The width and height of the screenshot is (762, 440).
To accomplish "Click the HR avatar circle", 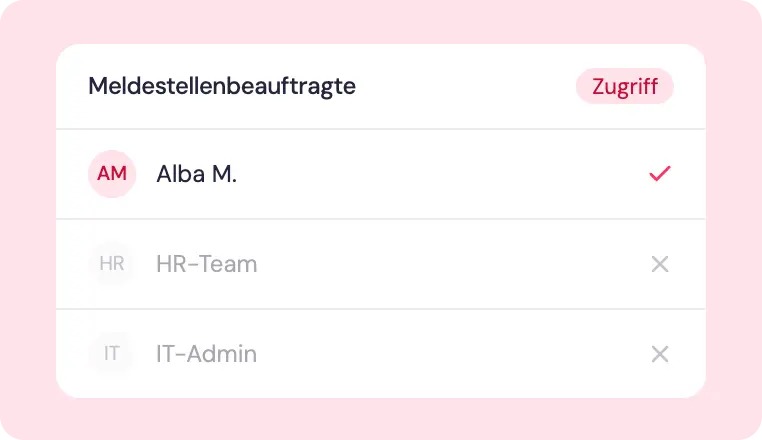I will click(x=112, y=264).
